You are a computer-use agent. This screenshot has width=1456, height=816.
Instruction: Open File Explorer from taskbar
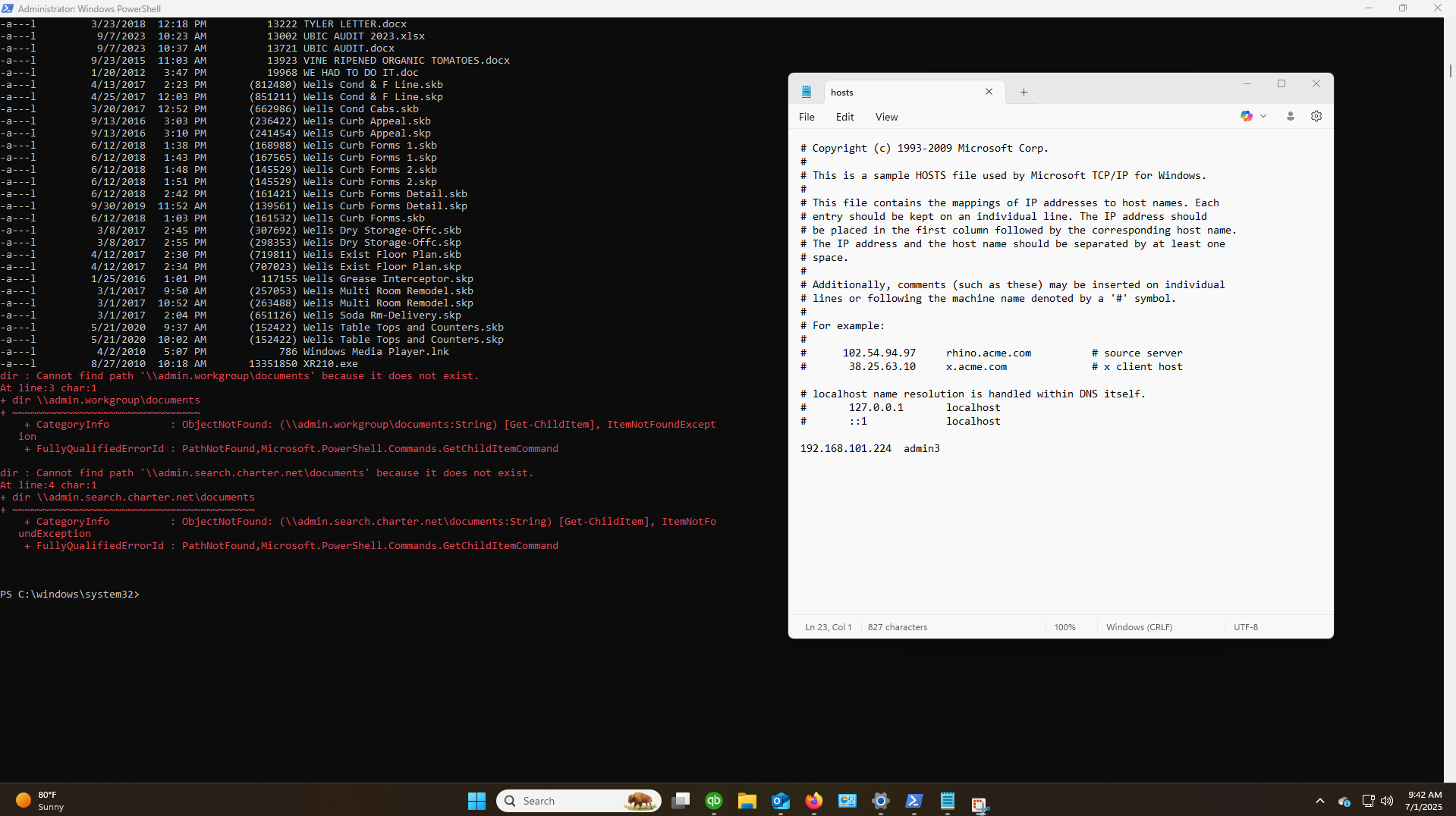(747, 801)
